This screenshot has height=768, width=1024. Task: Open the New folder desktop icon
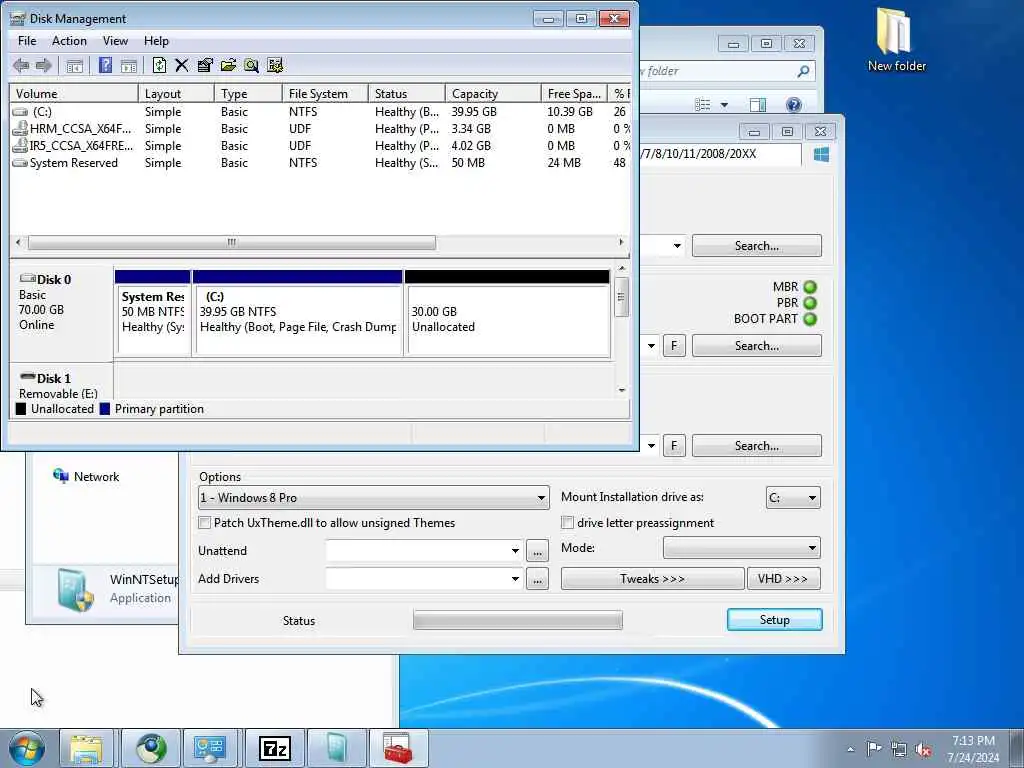point(896,40)
